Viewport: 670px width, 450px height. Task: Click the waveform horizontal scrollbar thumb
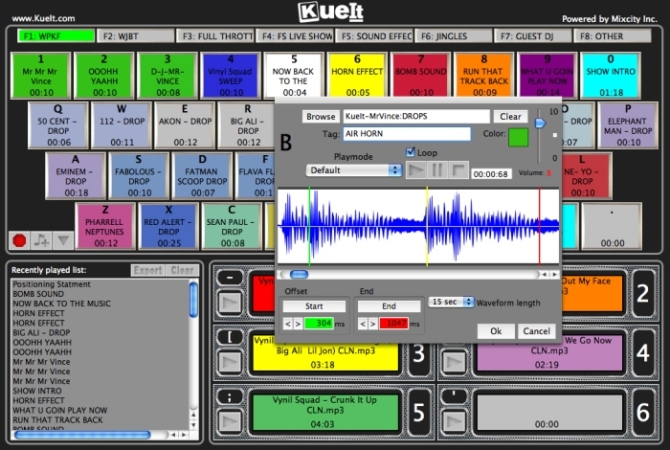pos(299,274)
